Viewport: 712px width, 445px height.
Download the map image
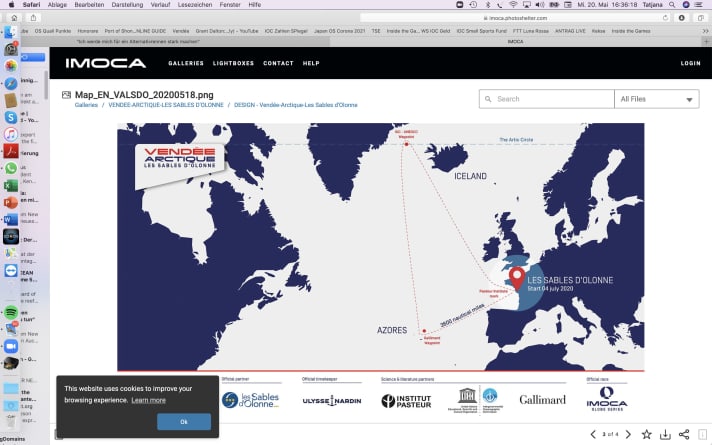coord(665,435)
